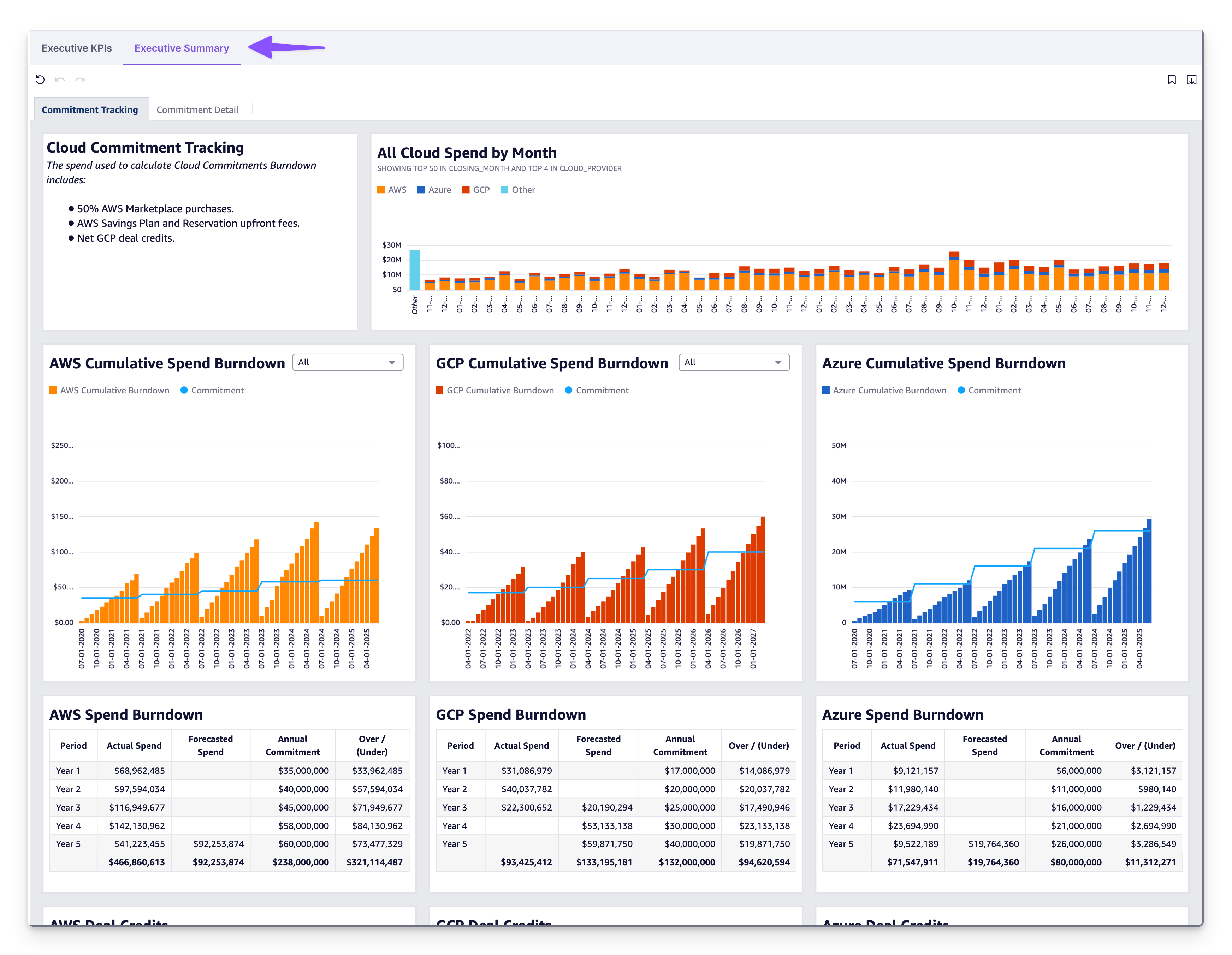Click Annual Commitment header in GCP table
This screenshot has width=1232, height=955.
coord(680,746)
